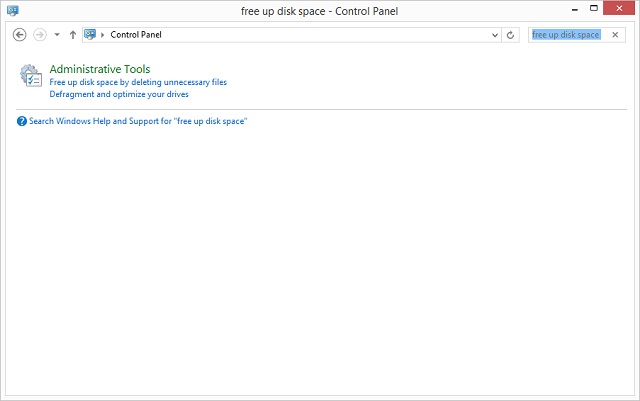The width and height of the screenshot is (640, 401).
Task: Maximize the Control Panel window
Action: click(x=594, y=8)
